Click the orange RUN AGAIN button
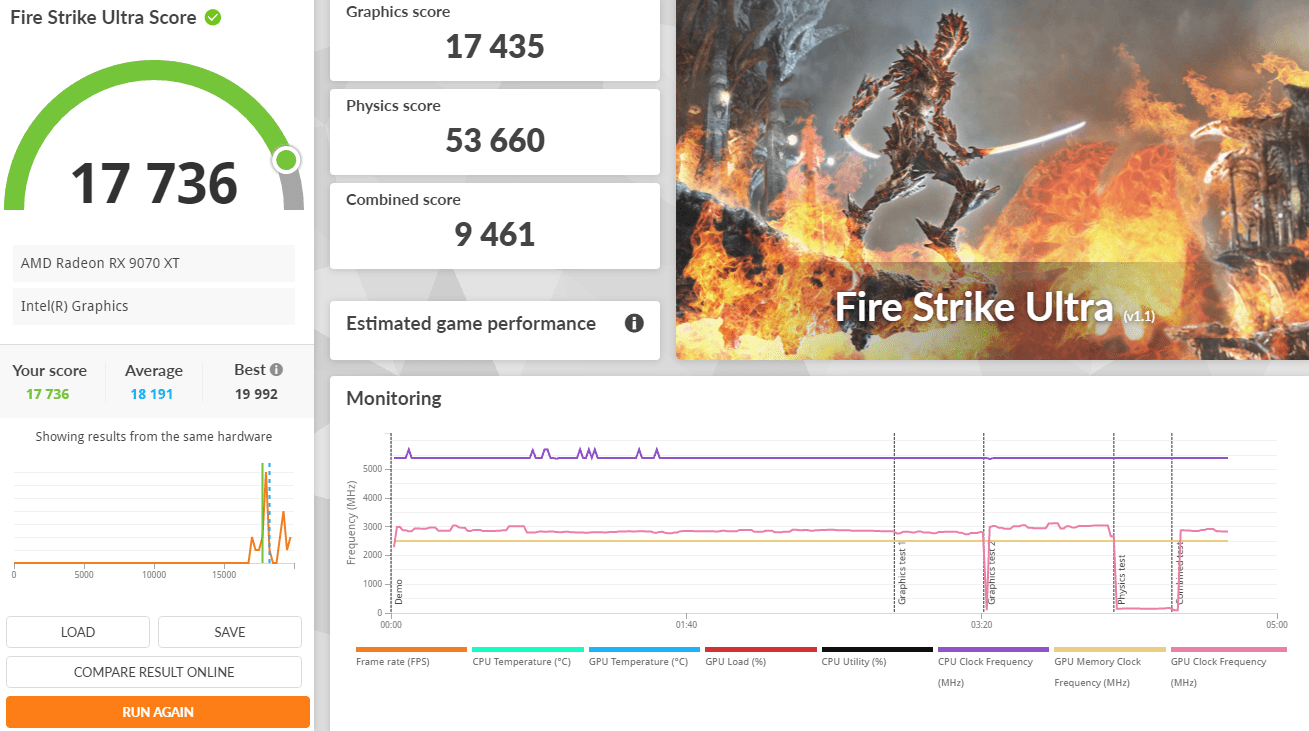Image resolution: width=1309 pixels, height=731 pixels. click(158, 712)
